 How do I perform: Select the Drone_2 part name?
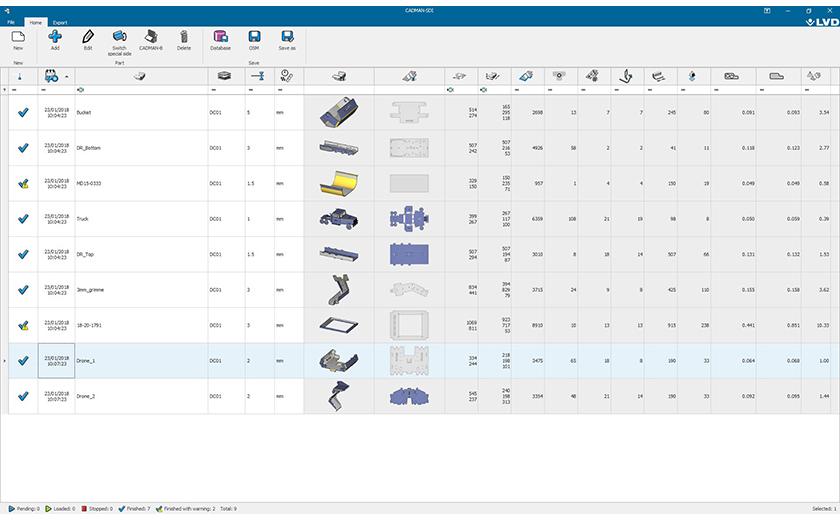pos(85,396)
